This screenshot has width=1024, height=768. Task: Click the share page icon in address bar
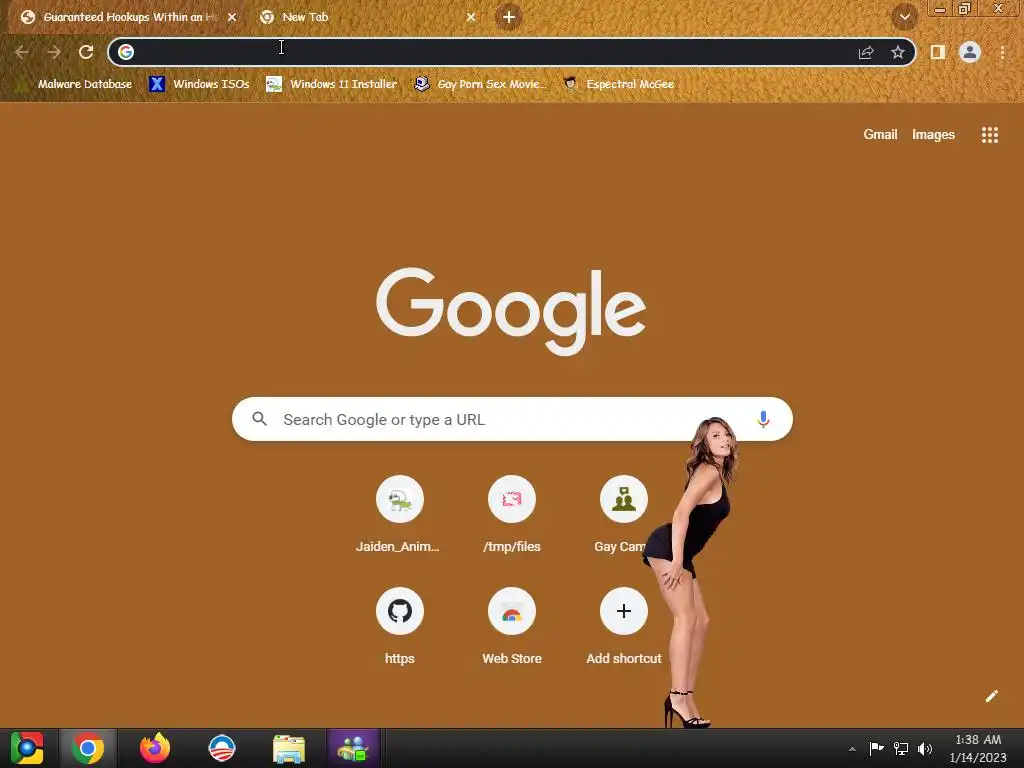coord(866,52)
